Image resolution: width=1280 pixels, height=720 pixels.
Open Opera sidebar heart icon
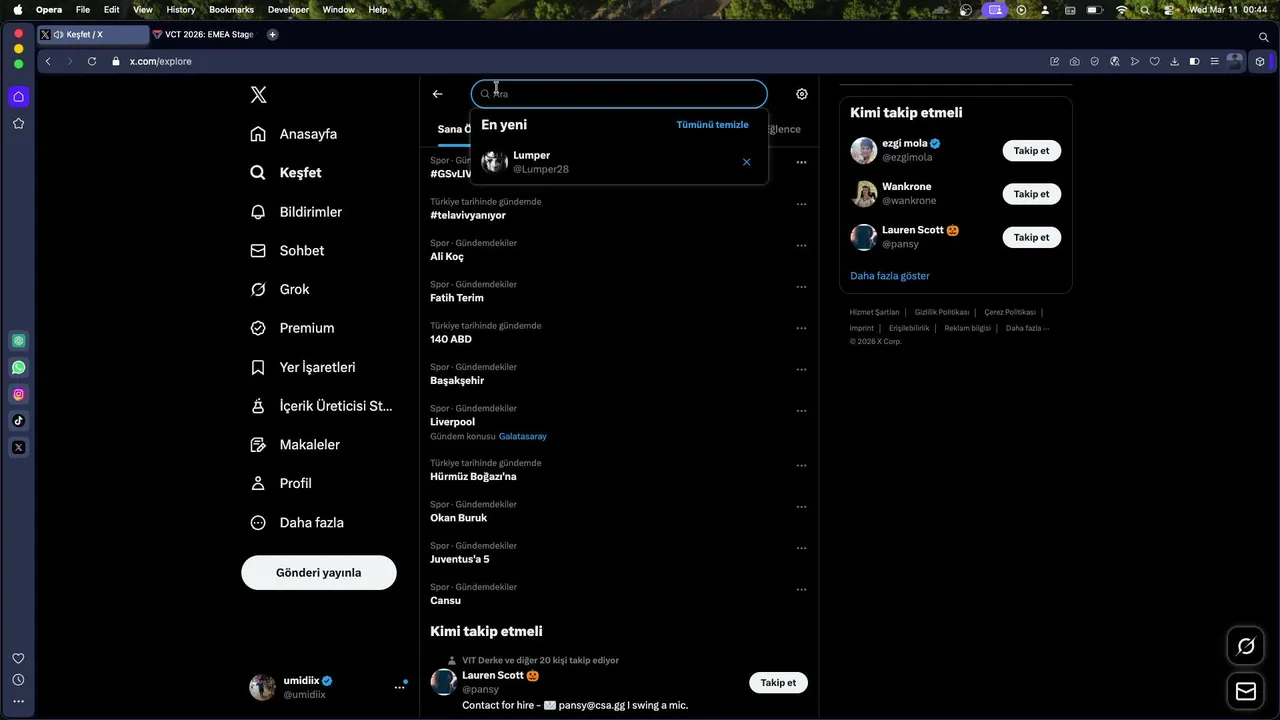click(18, 658)
